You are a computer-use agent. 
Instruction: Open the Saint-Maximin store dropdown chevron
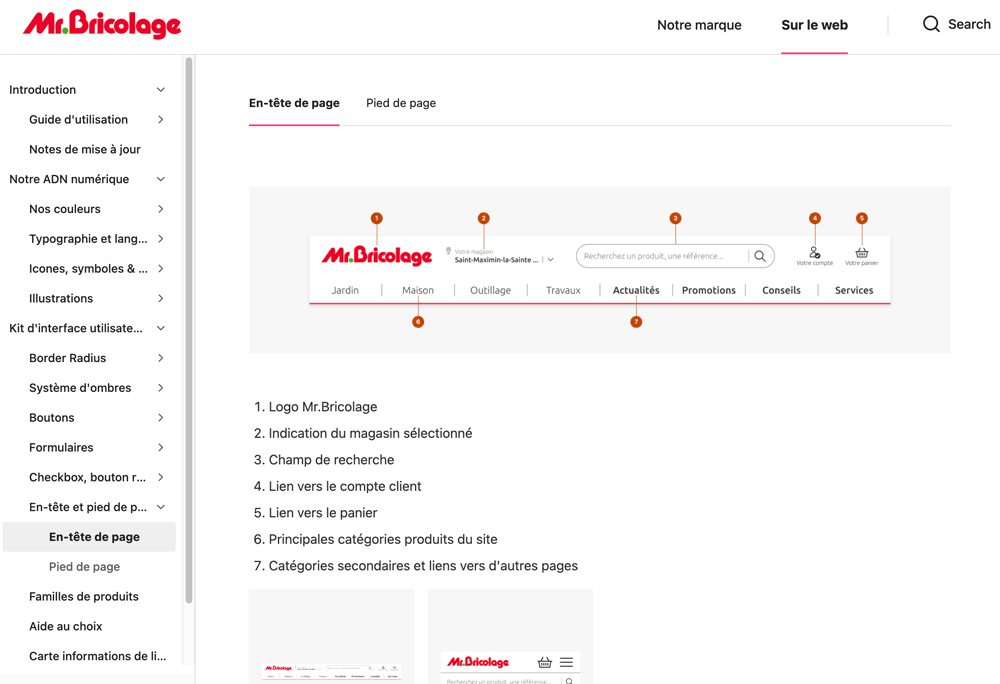[x=550, y=260]
